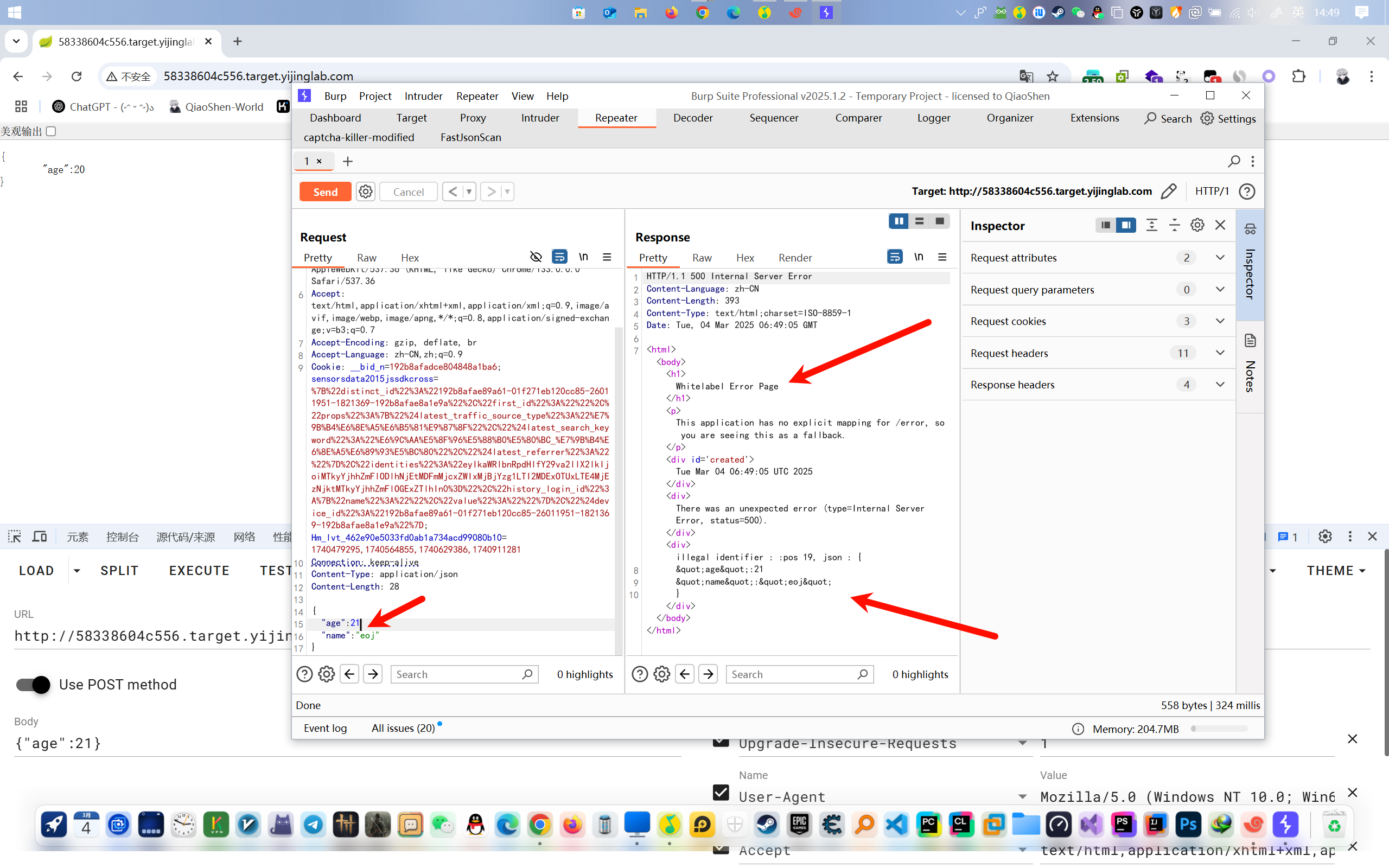
Task: Open All issues (20) panel
Action: point(403,728)
